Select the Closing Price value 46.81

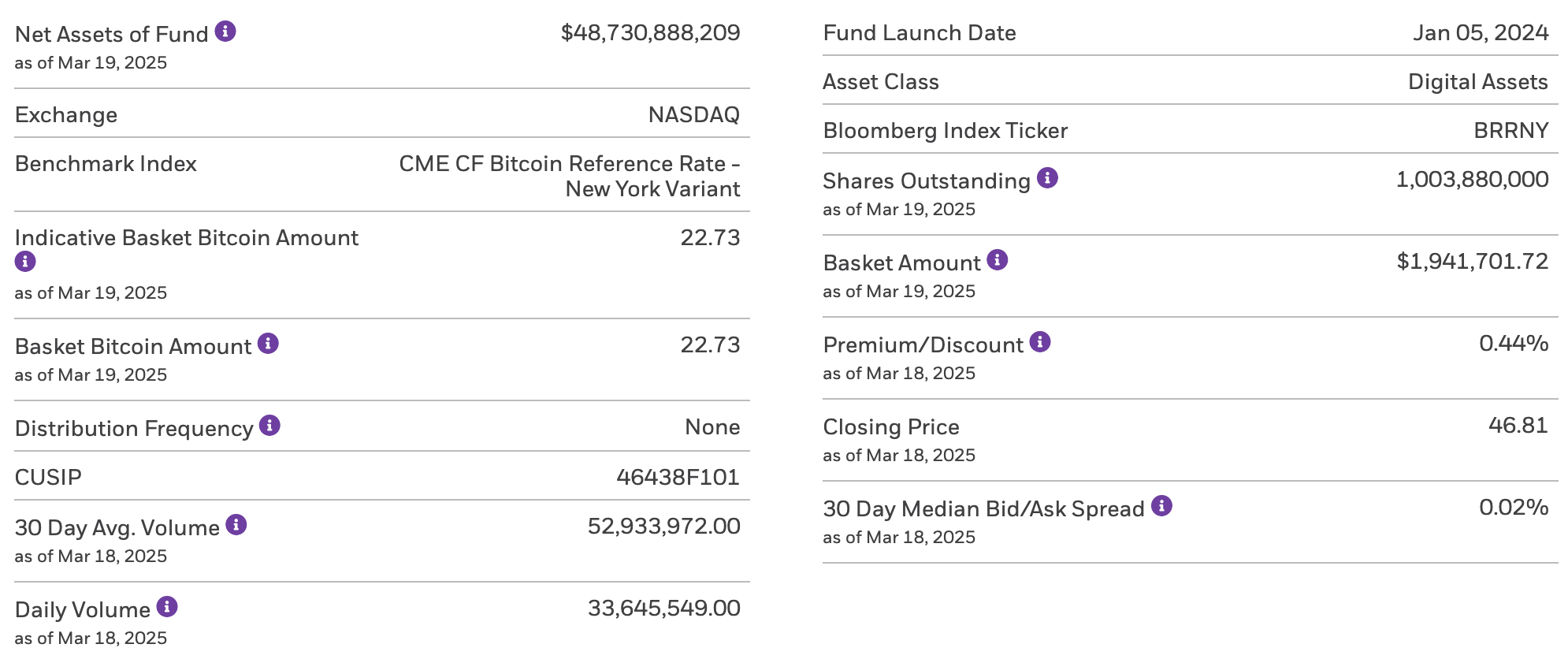click(x=1518, y=426)
